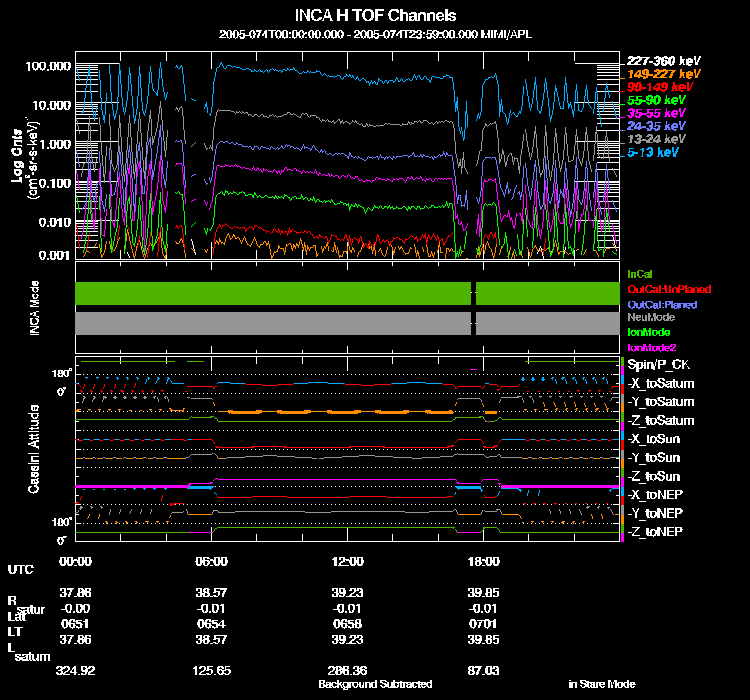
Task: Select the blue 5-13 keV channel label
Action: [x=653, y=152]
